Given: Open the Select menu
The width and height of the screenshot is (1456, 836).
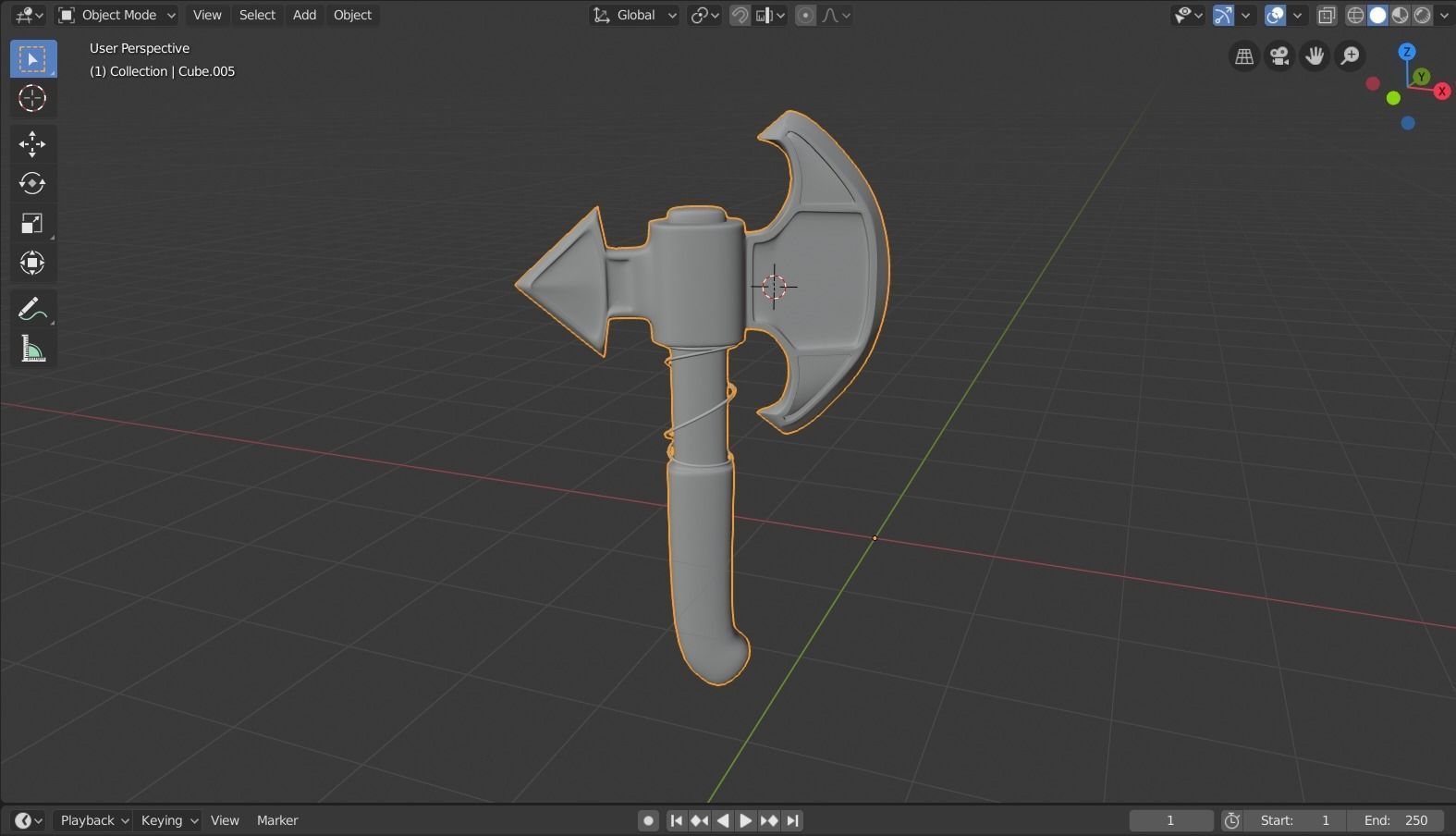Looking at the screenshot, I should point(257,15).
